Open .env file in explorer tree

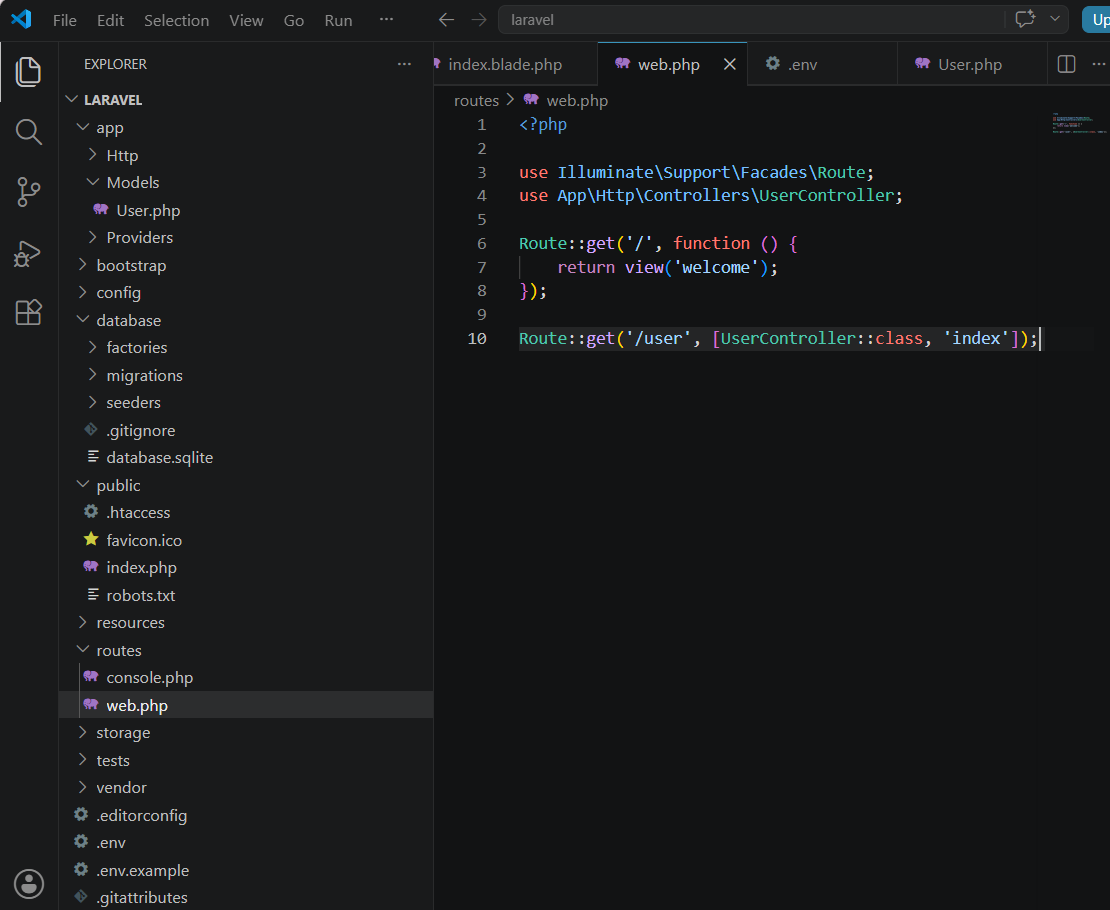click(246, 843)
